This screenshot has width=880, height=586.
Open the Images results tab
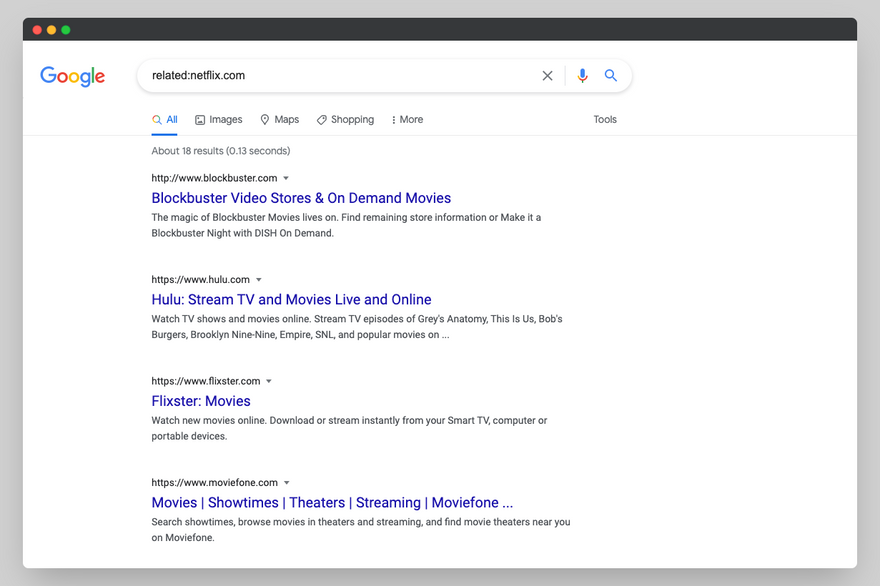coord(218,120)
